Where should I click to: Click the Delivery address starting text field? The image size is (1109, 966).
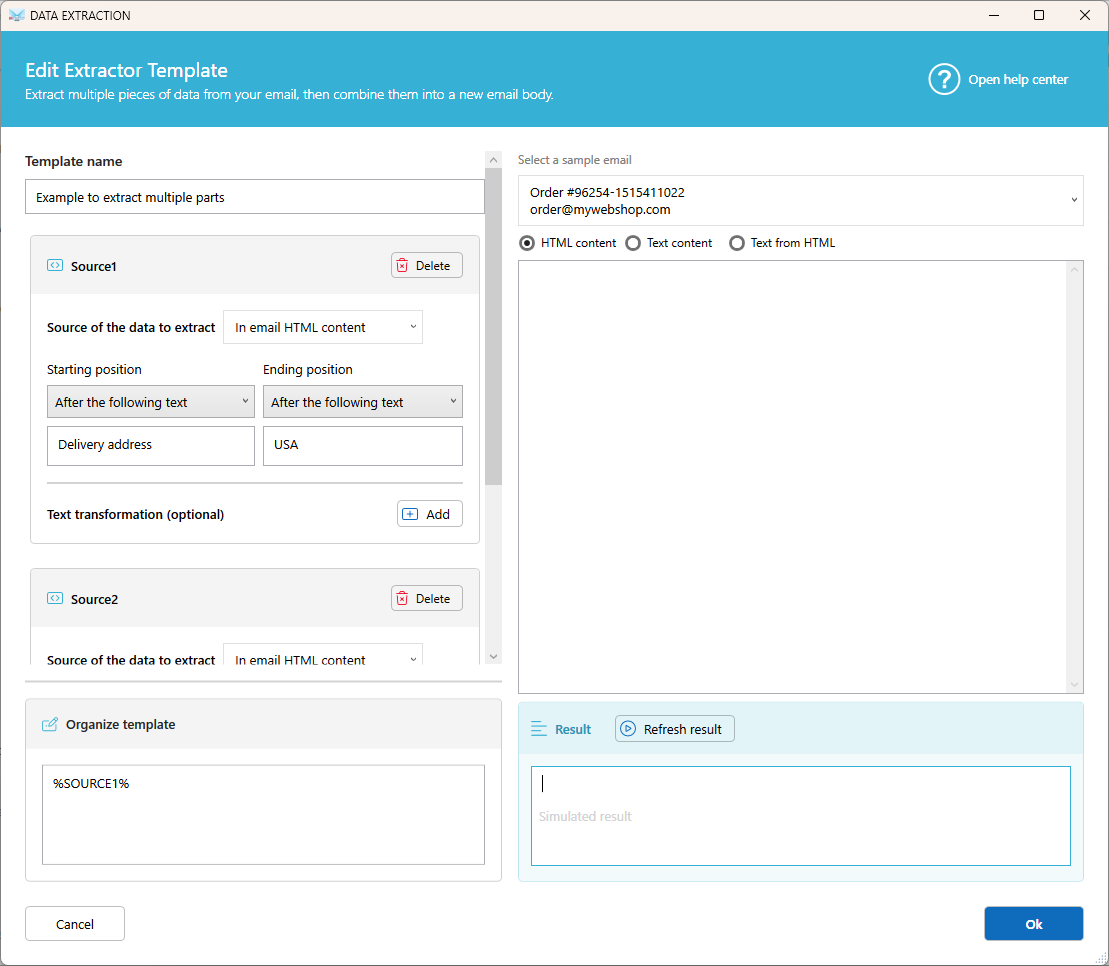pos(151,446)
